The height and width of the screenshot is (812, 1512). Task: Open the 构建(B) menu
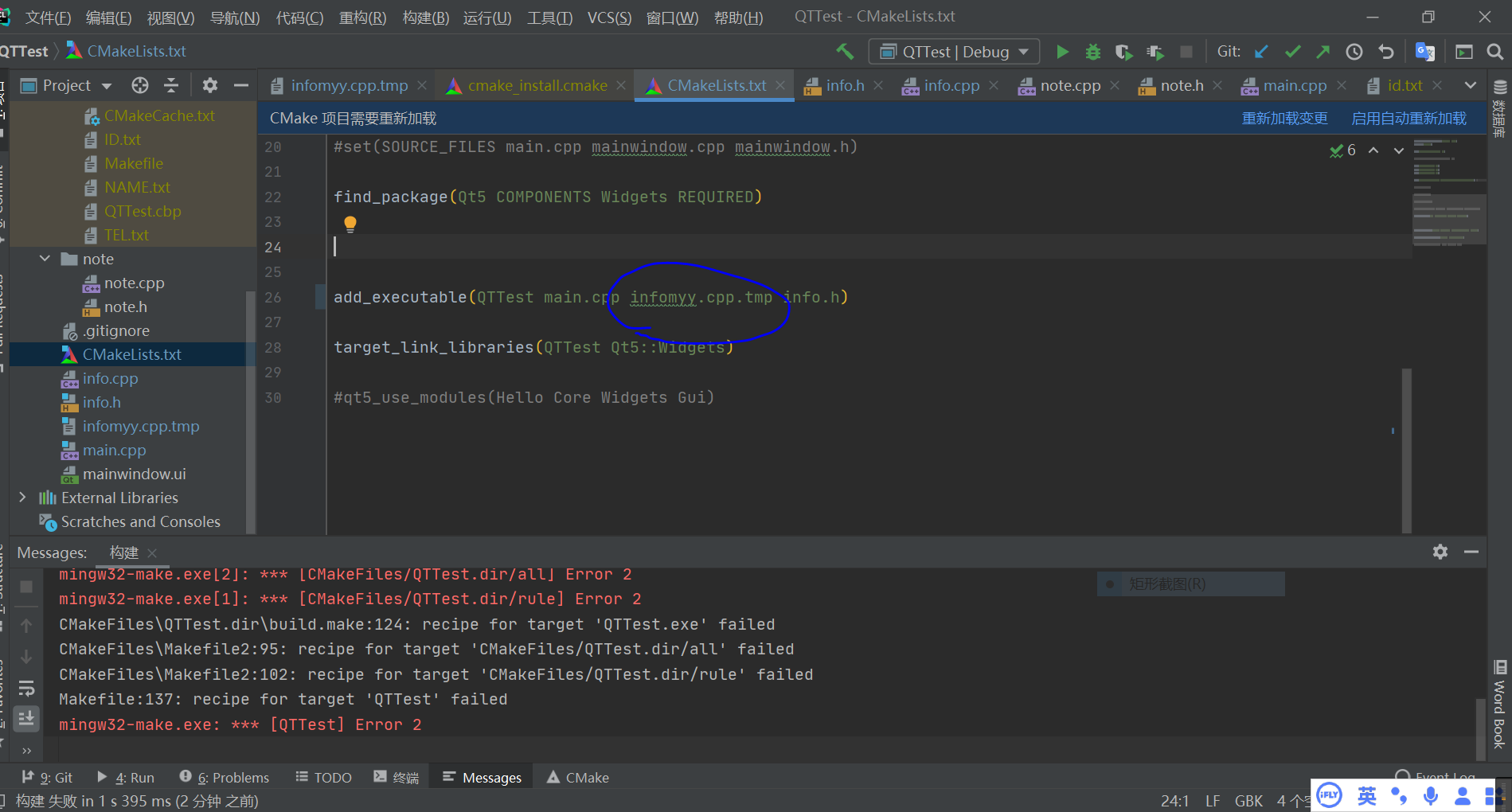425,17
